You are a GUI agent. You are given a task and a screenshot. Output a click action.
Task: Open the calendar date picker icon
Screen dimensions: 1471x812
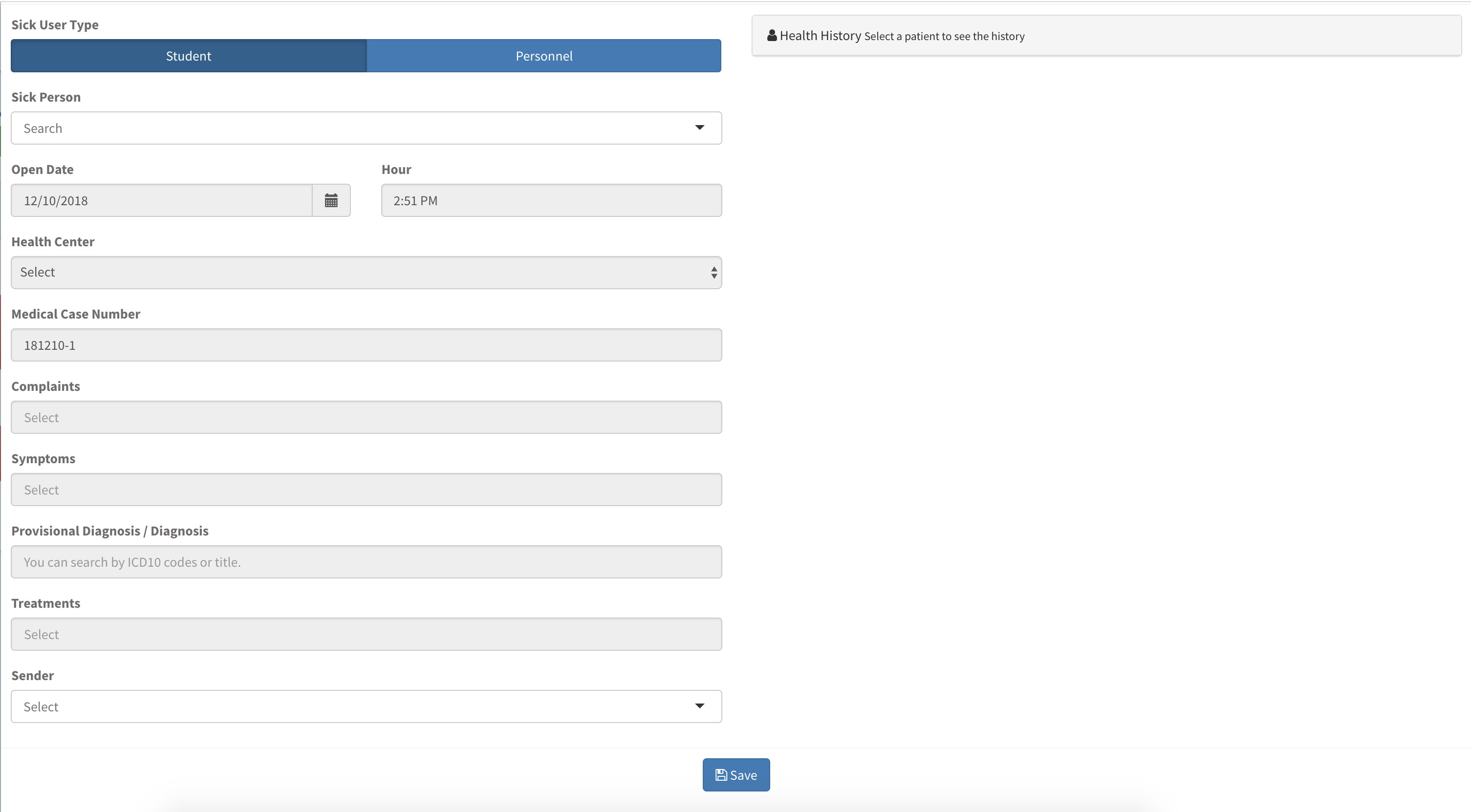[x=331, y=200]
